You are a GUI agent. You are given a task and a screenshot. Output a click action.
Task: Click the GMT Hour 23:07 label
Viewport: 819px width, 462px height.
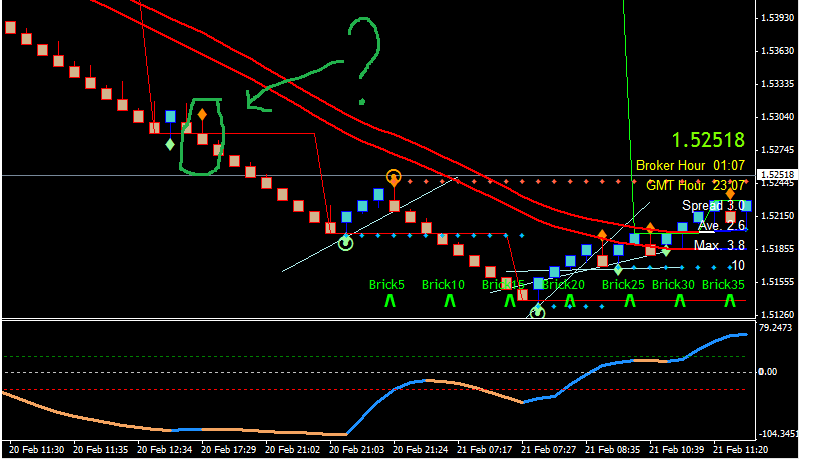pyautogui.click(x=695, y=185)
